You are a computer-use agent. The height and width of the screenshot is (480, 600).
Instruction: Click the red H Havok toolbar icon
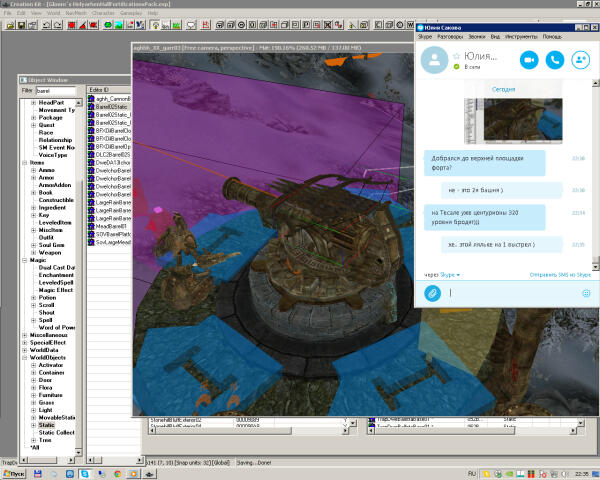coord(205,25)
